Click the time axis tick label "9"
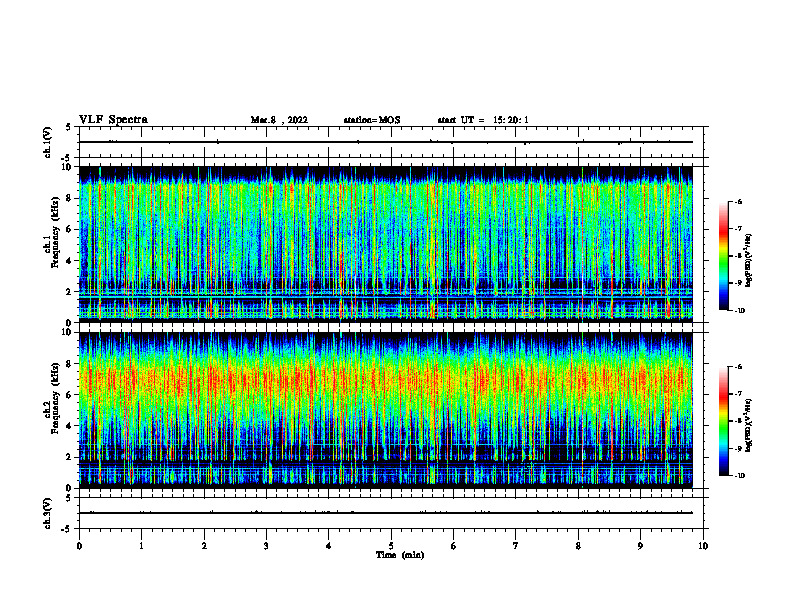The image size is (792, 612). [x=640, y=546]
